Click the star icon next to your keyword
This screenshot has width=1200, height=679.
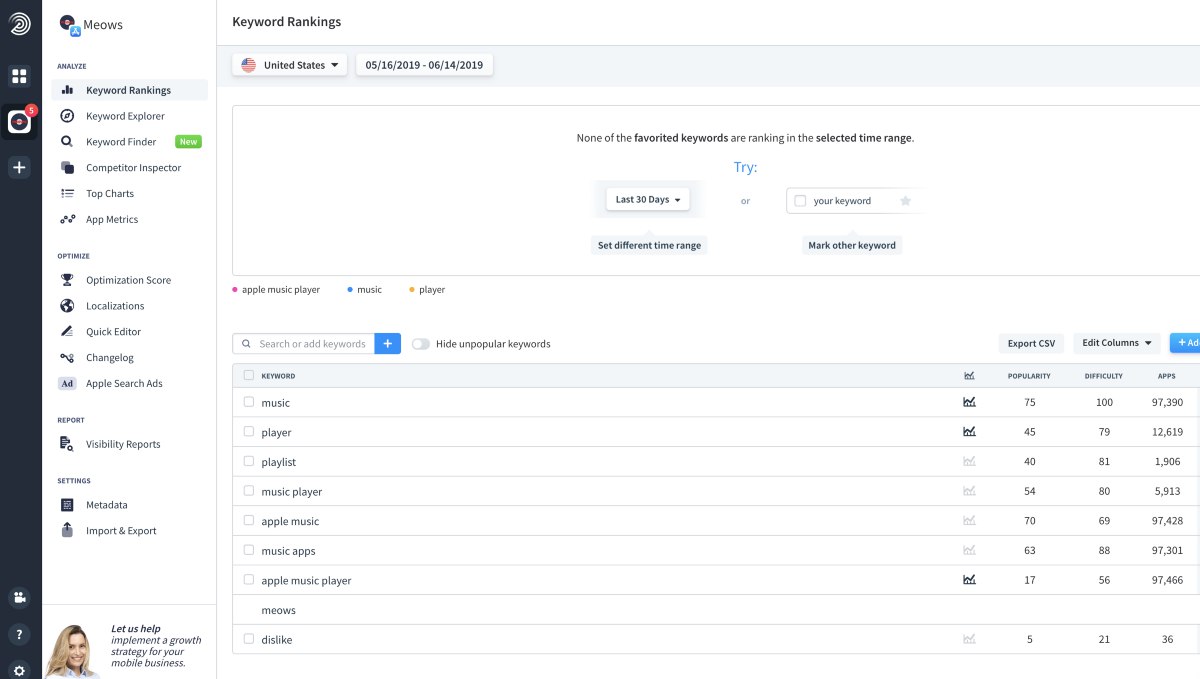(x=906, y=201)
